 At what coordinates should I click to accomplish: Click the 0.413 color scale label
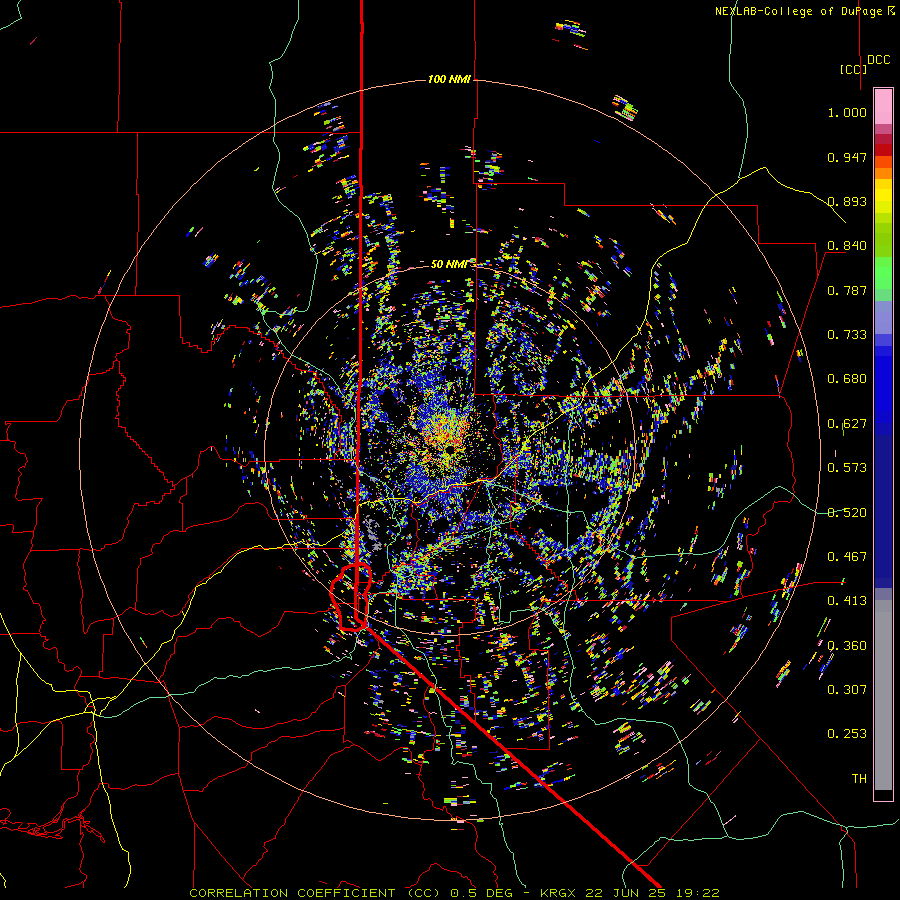click(x=847, y=601)
